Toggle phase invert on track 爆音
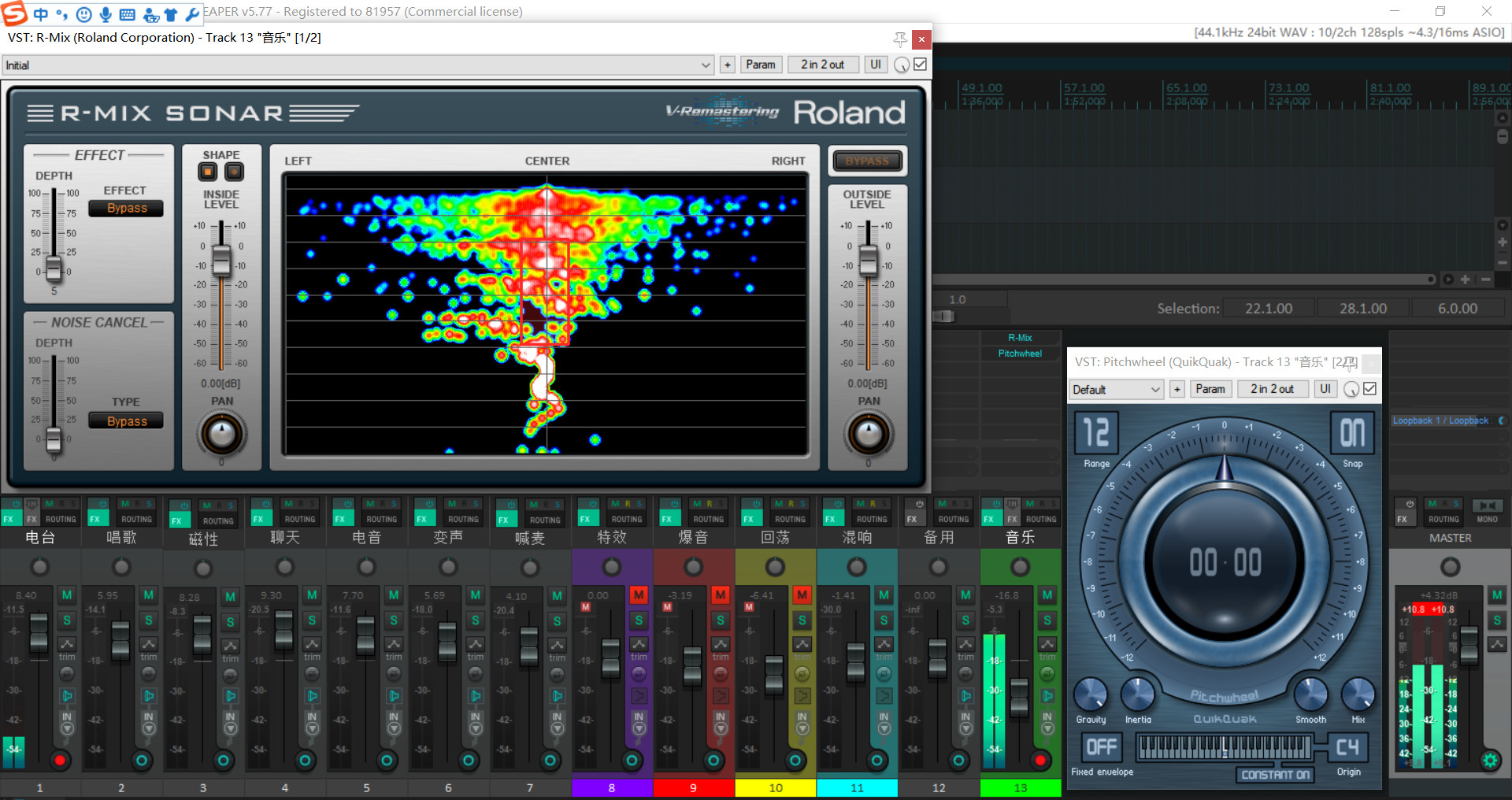The width and height of the screenshot is (1512, 800). tap(721, 674)
